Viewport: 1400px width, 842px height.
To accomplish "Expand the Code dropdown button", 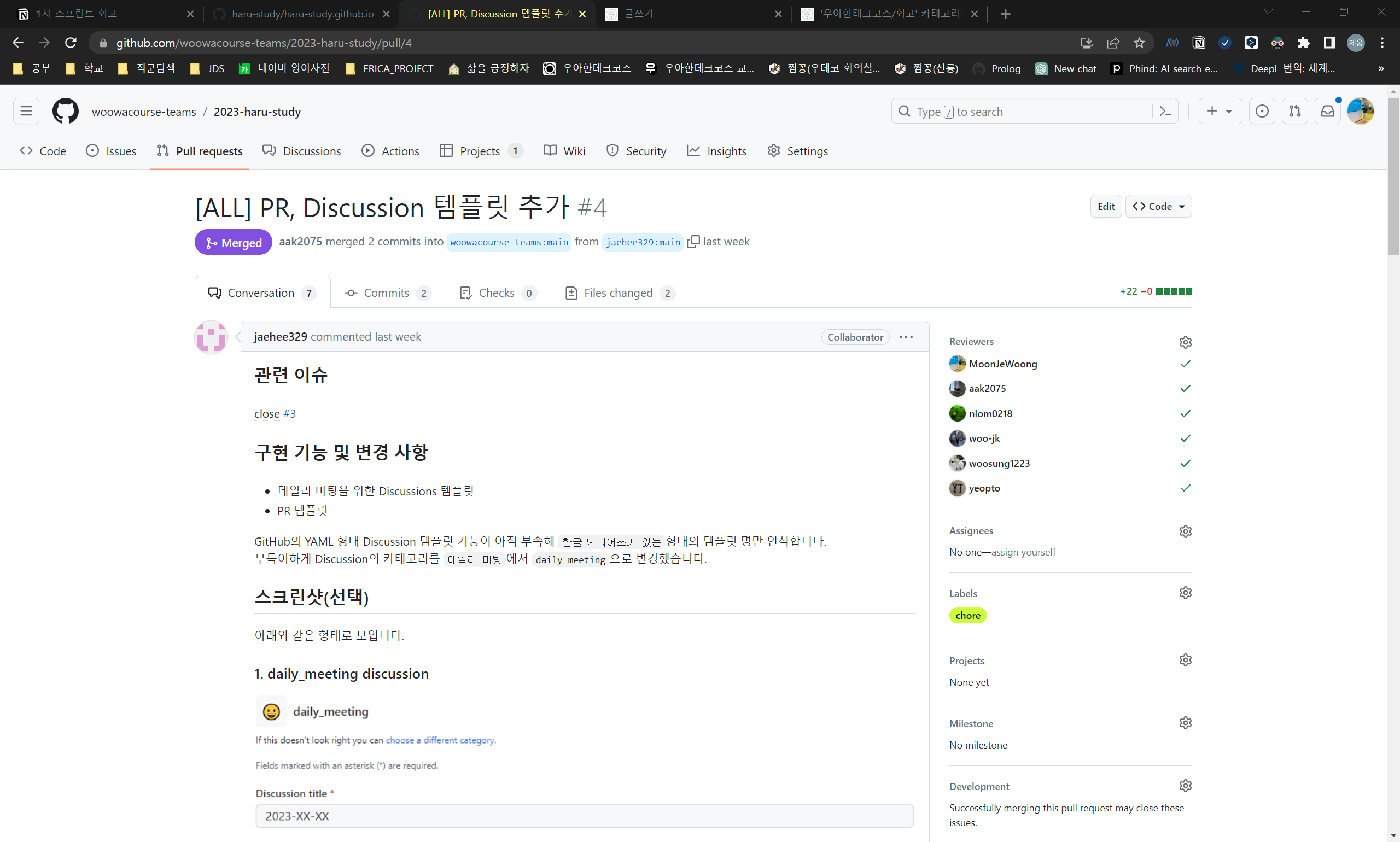I will pyautogui.click(x=1158, y=207).
